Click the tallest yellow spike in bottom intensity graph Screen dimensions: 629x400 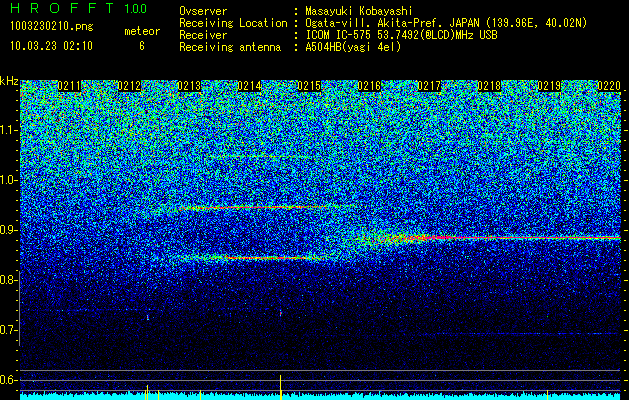[280, 387]
